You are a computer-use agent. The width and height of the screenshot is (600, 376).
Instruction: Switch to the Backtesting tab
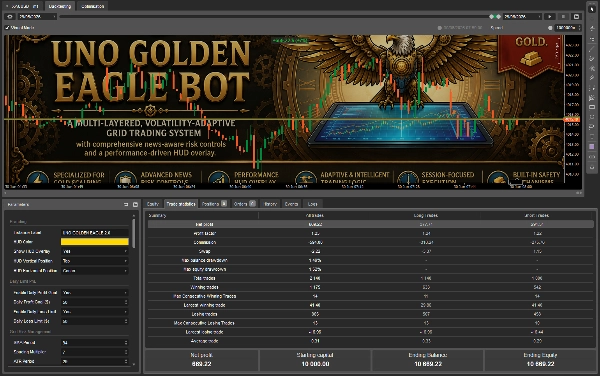click(x=60, y=6)
